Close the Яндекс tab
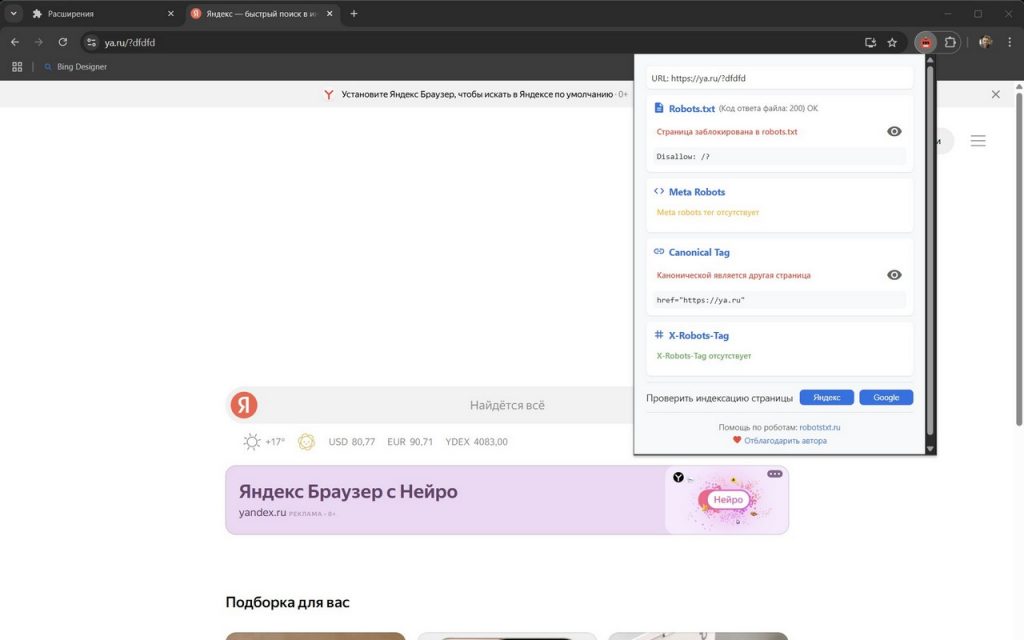 (x=330, y=13)
